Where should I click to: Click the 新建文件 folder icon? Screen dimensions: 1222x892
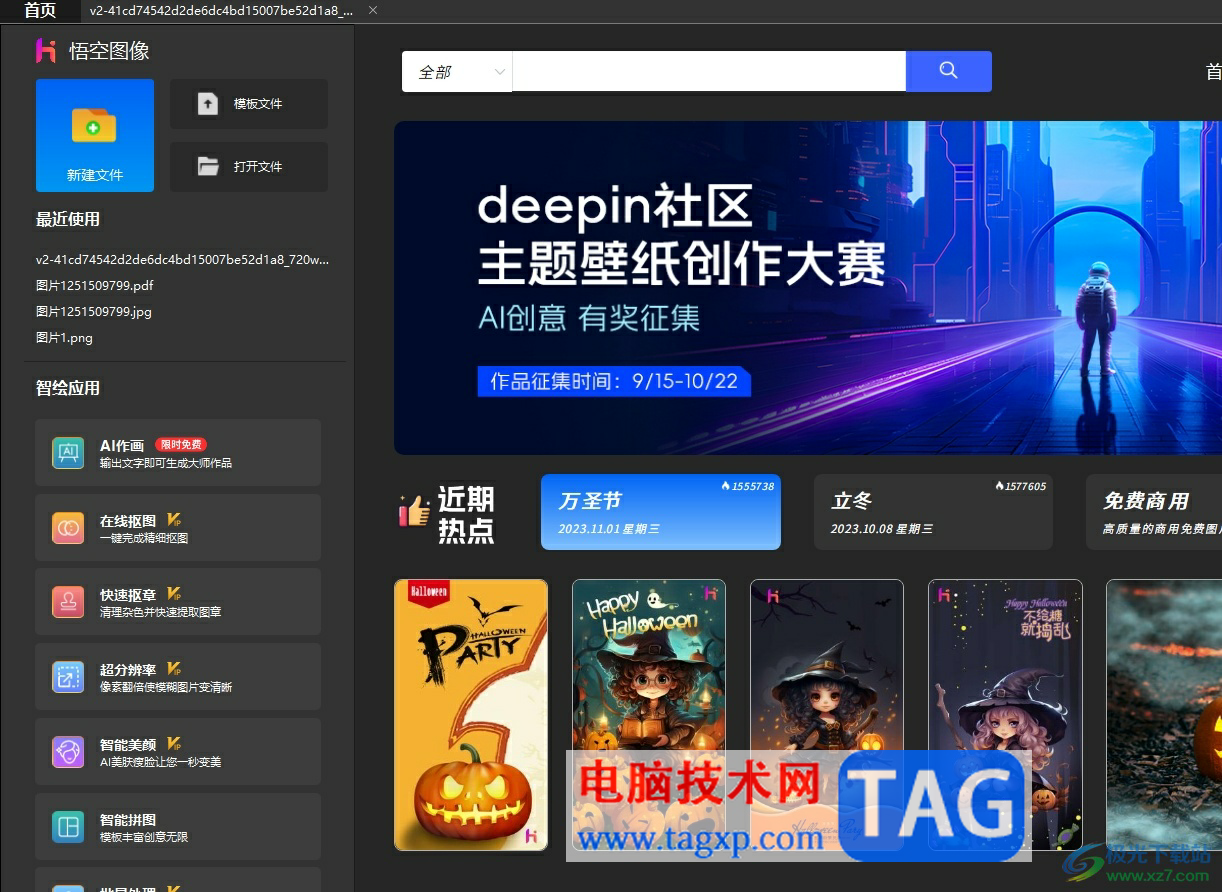[94, 125]
